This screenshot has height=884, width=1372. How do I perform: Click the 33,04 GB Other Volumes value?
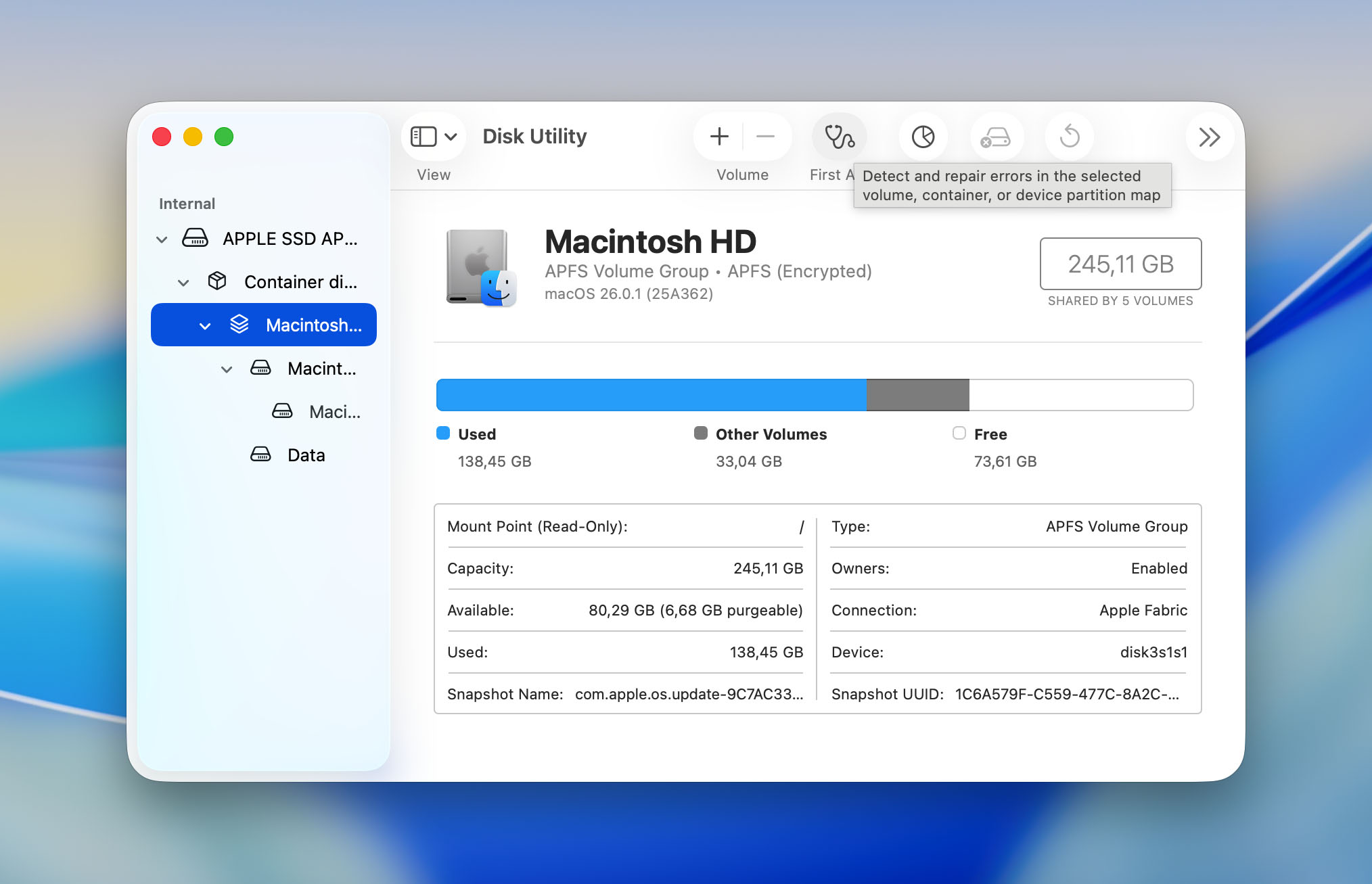pyautogui.click(x=749, y=461)
